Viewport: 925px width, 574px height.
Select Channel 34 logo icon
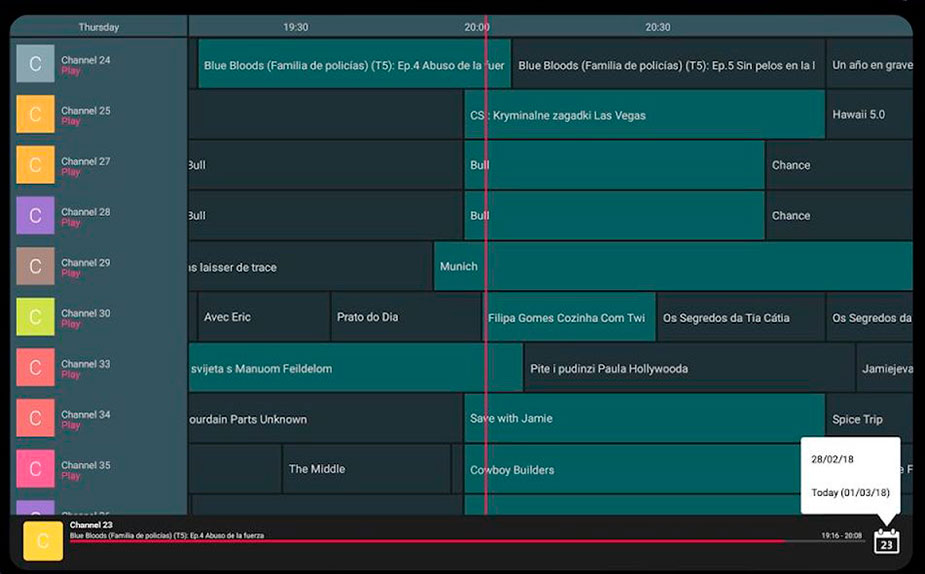[35, 418]
